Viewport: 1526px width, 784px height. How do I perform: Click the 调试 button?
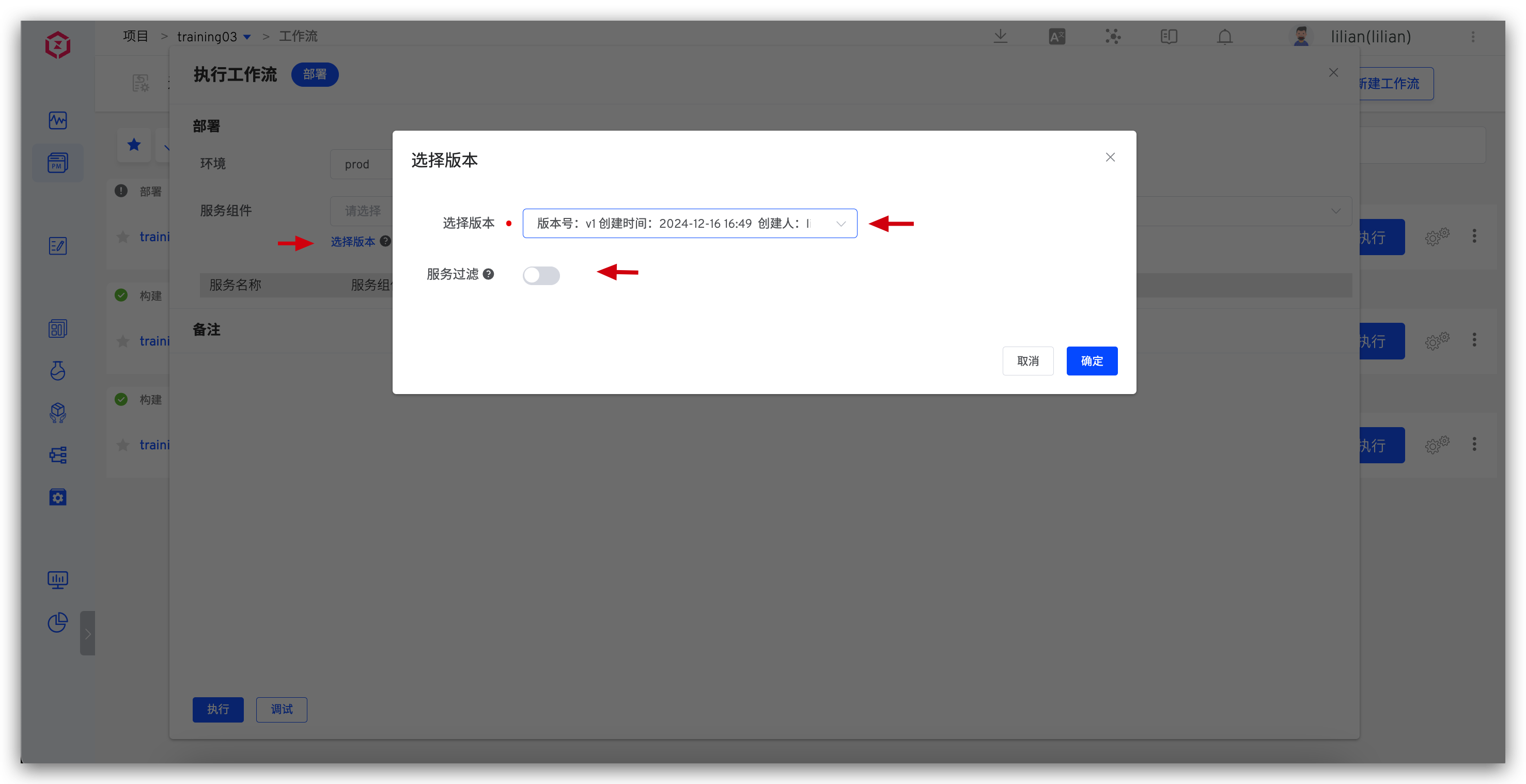coord(282,709)
